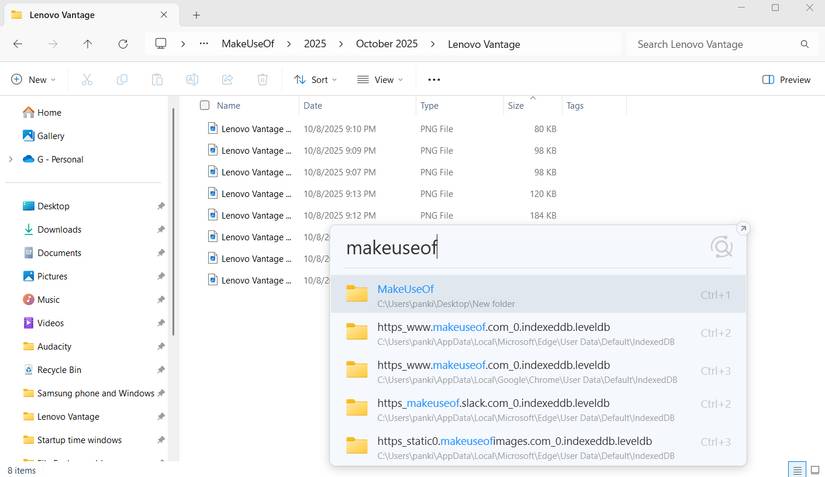Screen dimensions: 825x477
Task: Navigate to 2025 breadcrumb
Action: [315, 44]
